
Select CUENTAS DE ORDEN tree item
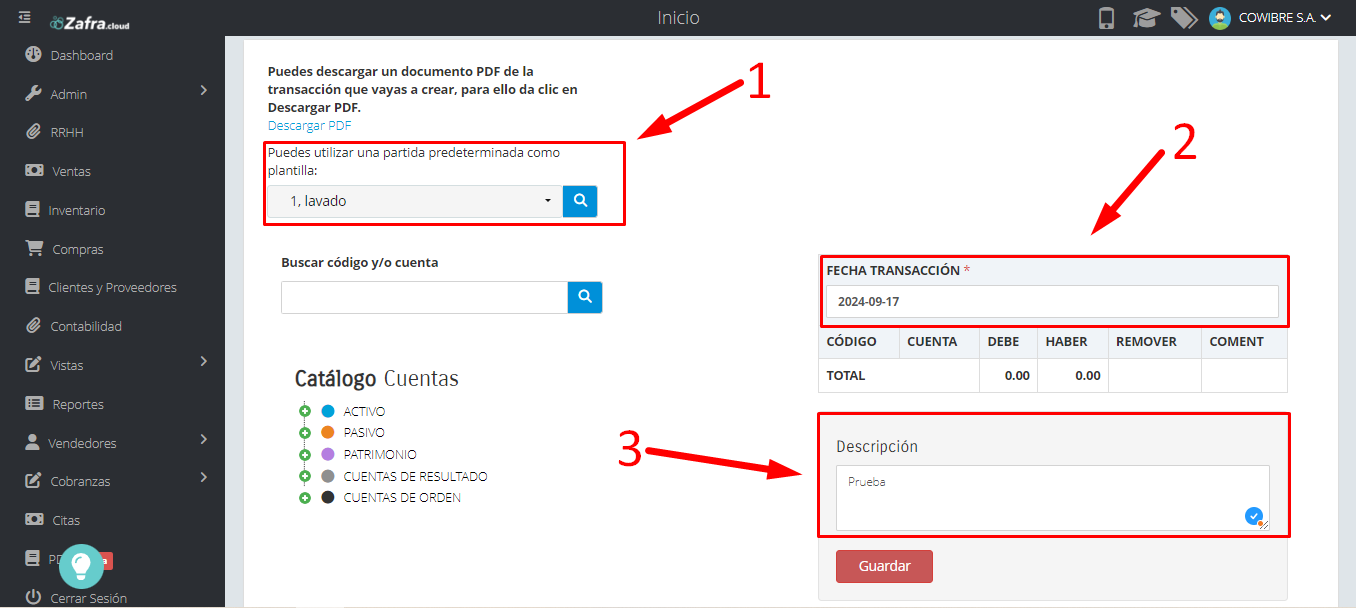pyautogui.click(x=402, y=497)
